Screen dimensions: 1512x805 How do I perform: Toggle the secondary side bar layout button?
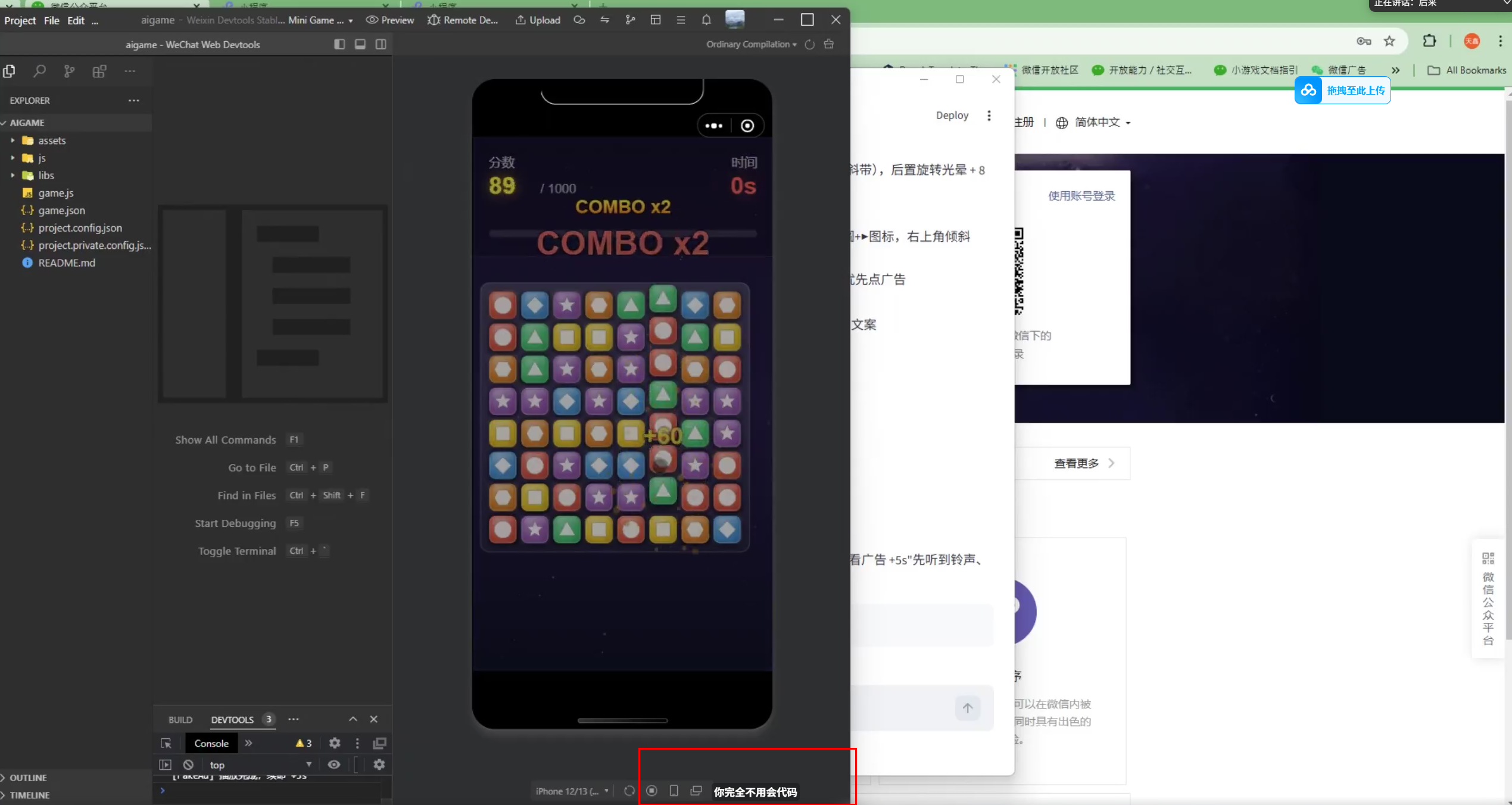coord(381,44)
